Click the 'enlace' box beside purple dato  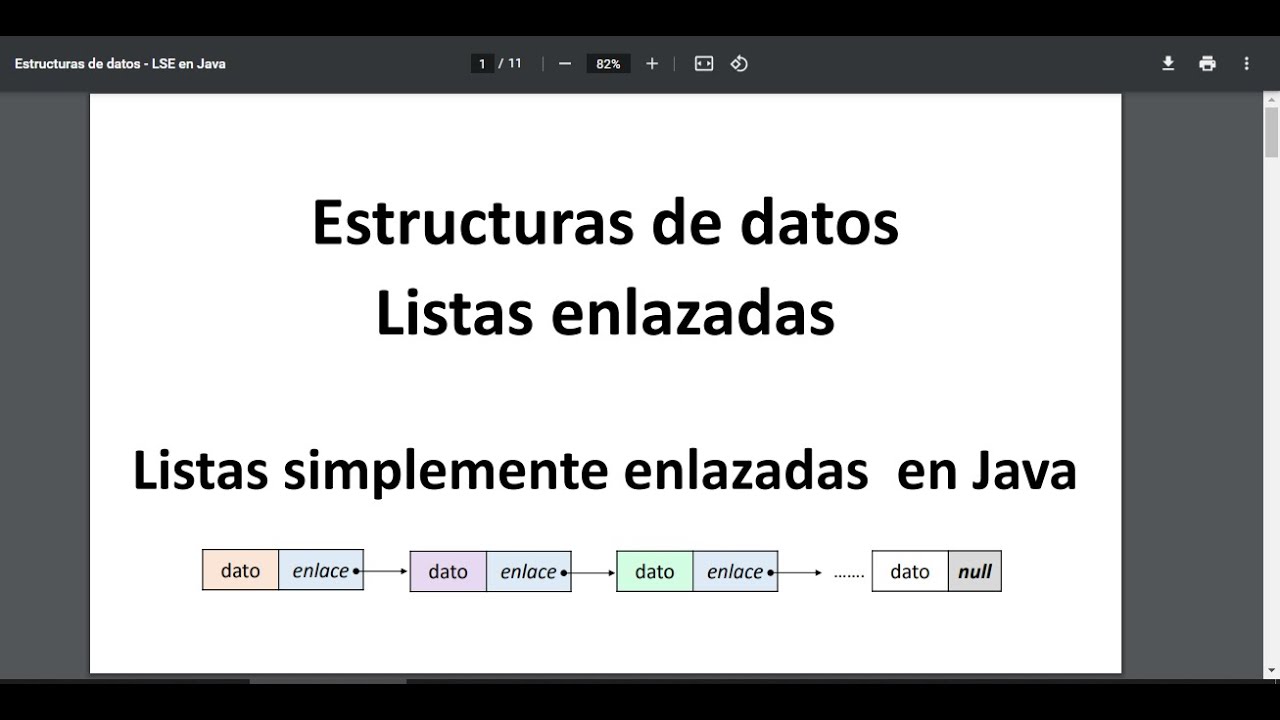[x=529, y=571]
